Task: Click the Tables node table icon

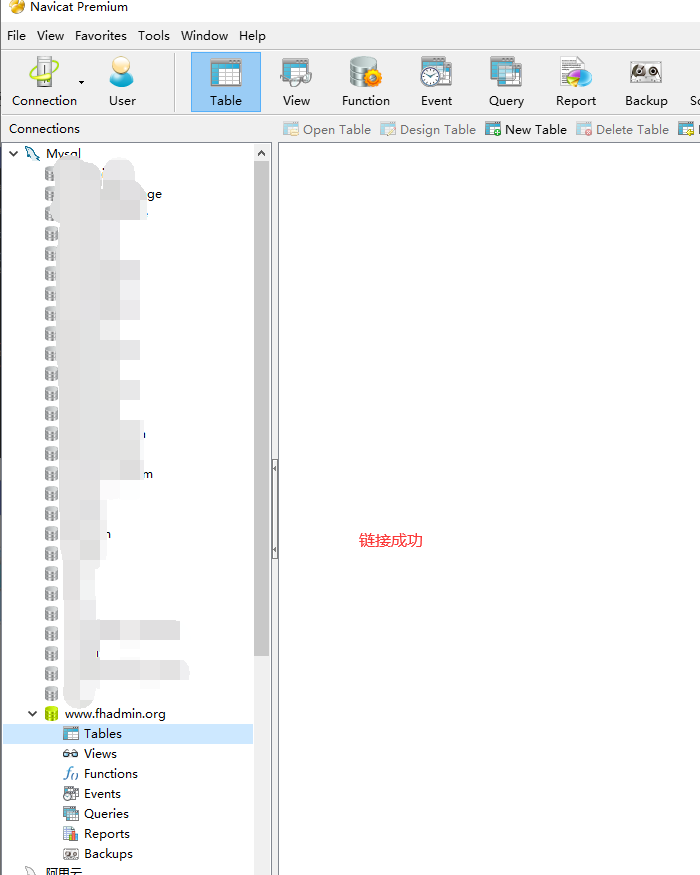Action: tap(71, 734)
